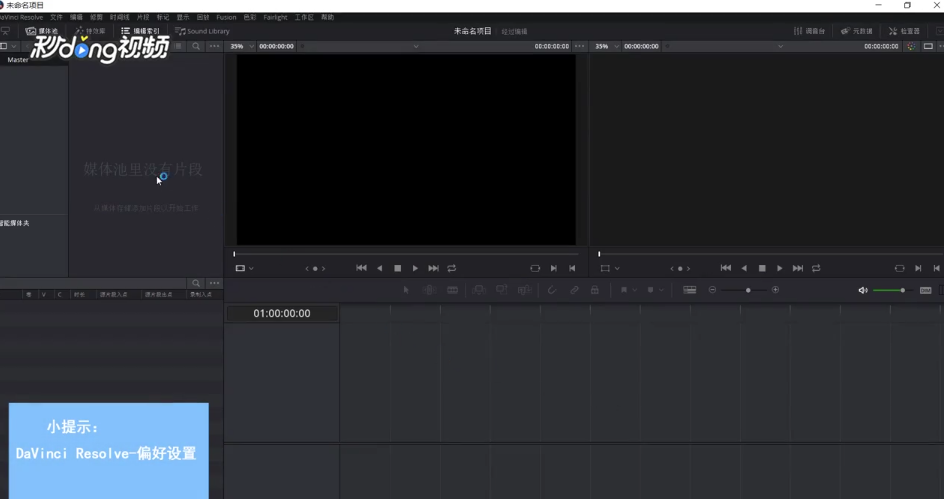Open the Fusion menu
Screen dimensions: 944x499
pos(226,17)
